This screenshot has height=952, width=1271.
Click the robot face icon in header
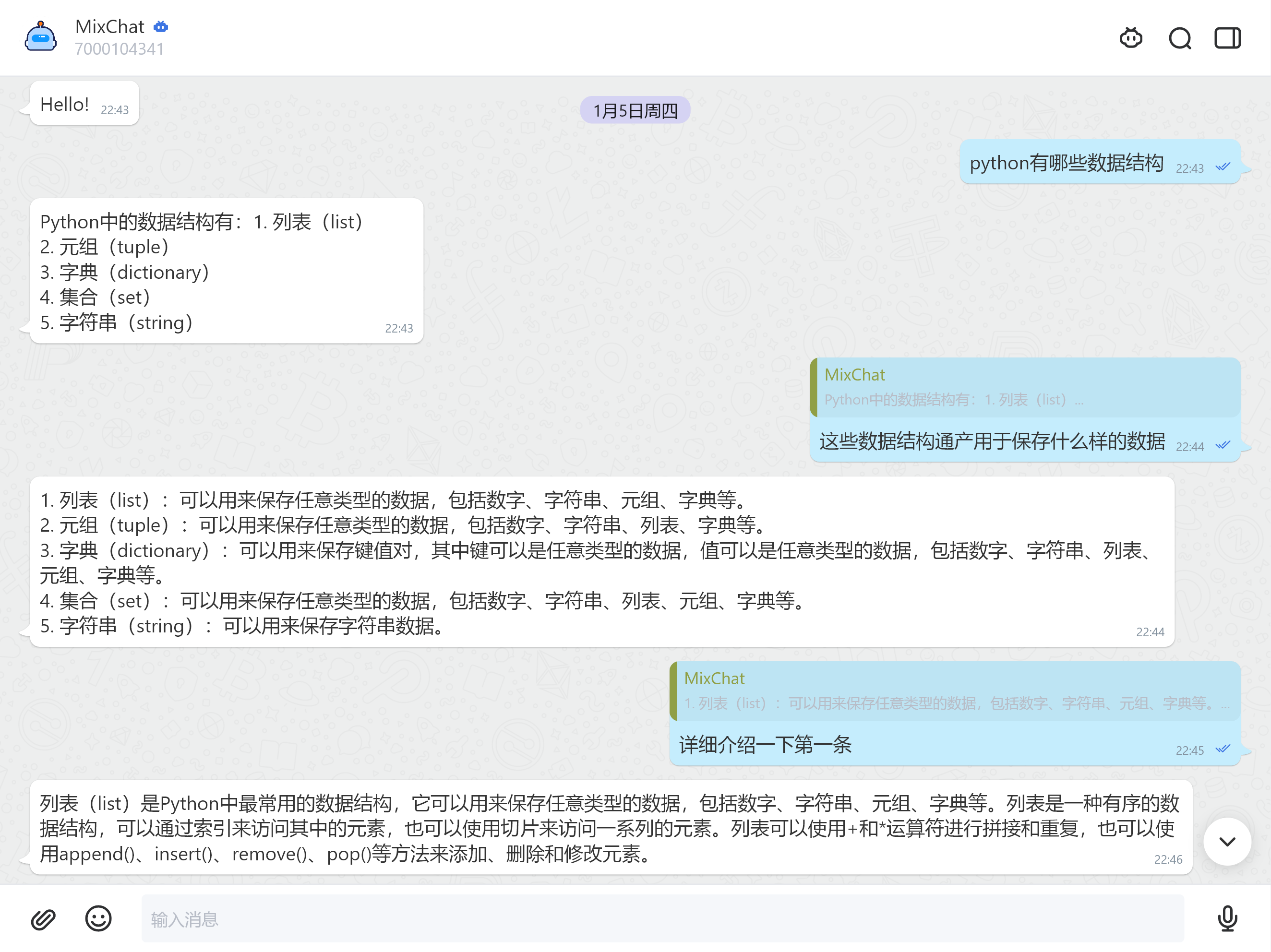[1130, 38]
